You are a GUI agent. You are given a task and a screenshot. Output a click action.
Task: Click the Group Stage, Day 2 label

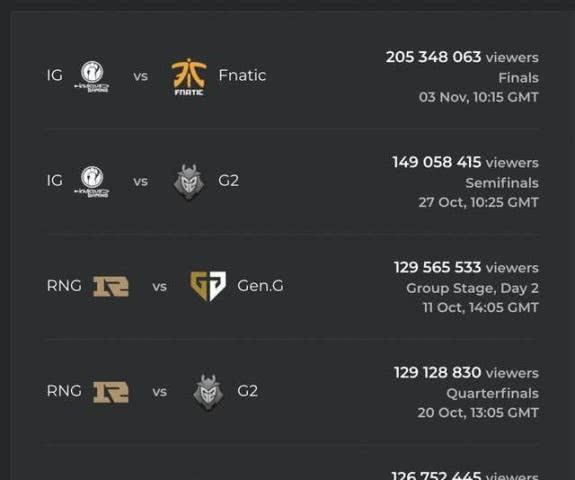pos(472,288)
